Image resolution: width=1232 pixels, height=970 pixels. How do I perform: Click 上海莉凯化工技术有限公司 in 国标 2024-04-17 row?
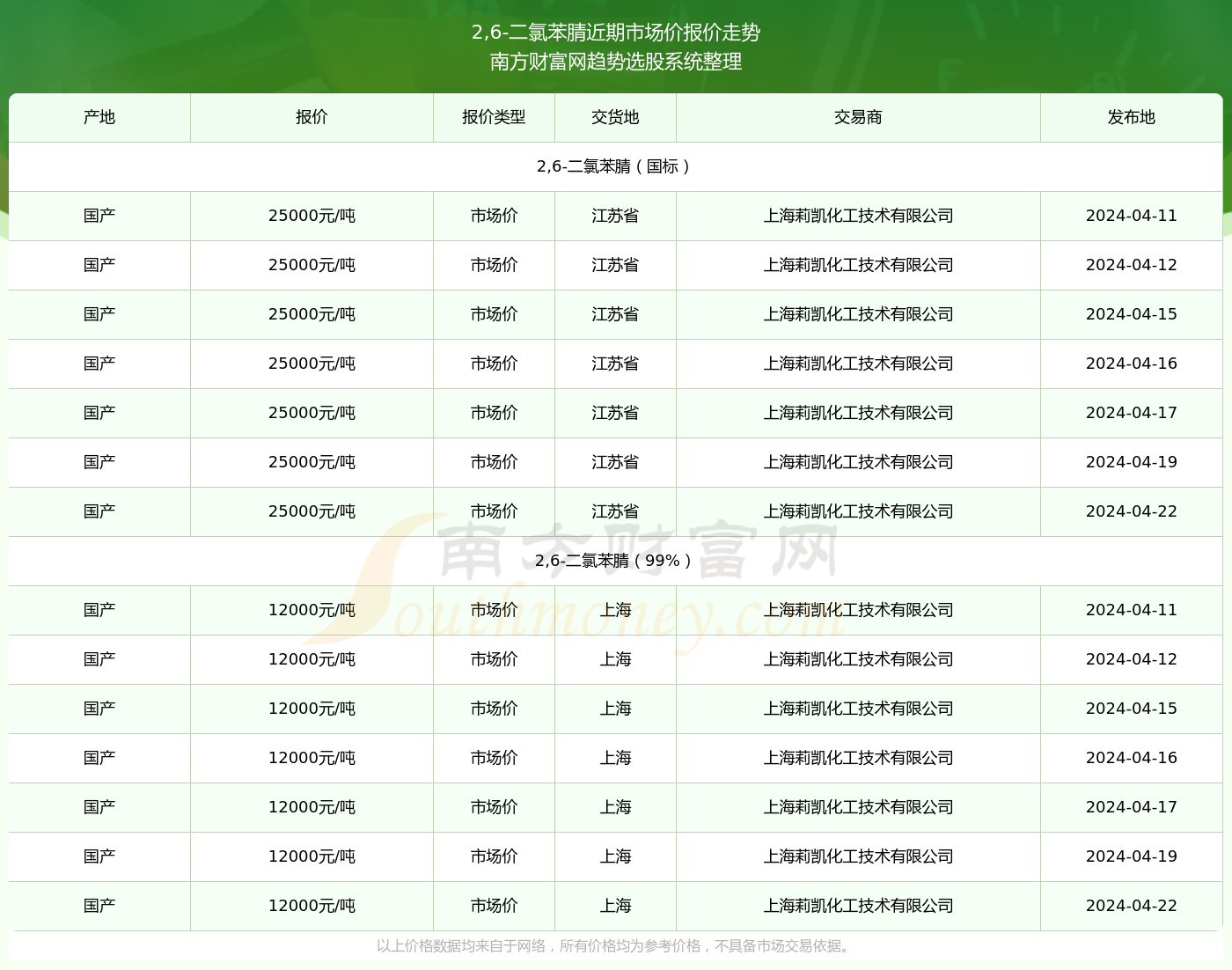point(858,413)
